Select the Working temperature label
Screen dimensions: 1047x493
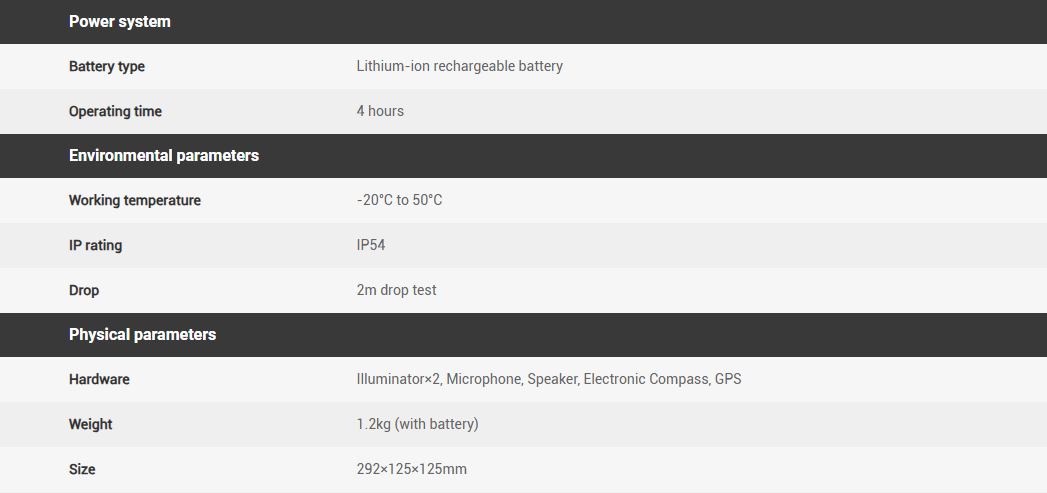pyautogui.click(x=134, y=201)
